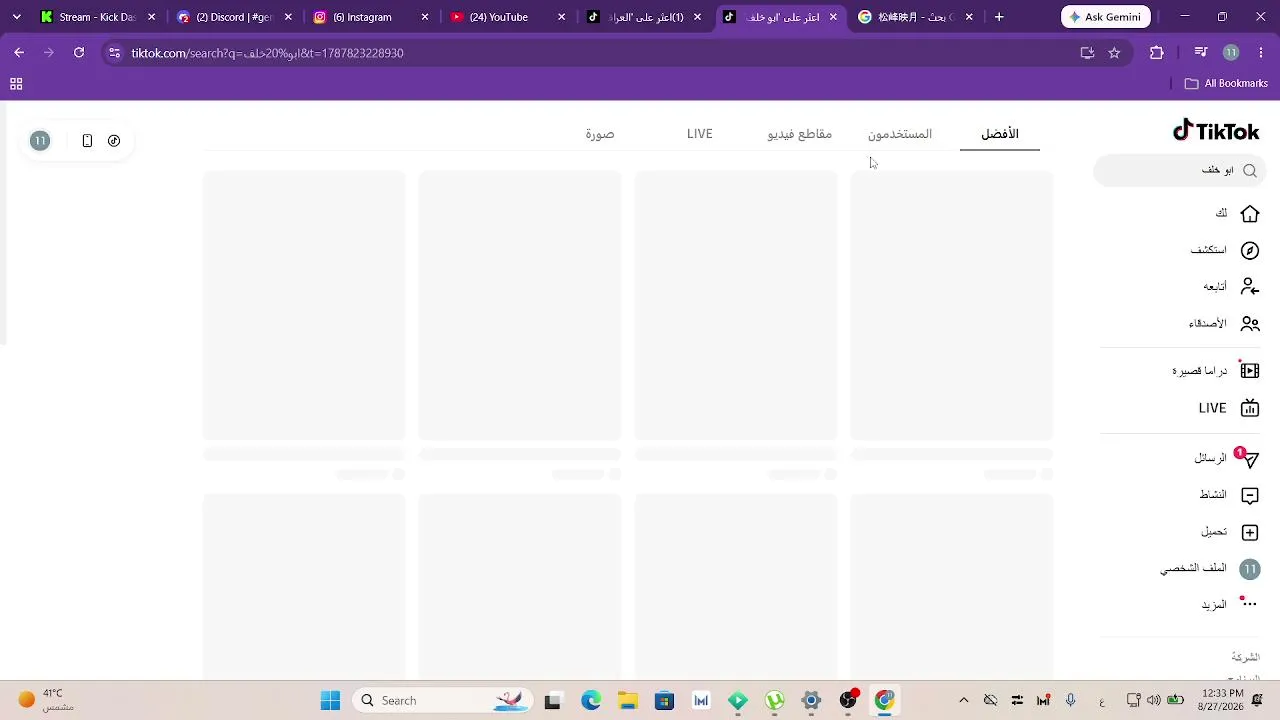
Task: Click the phone app icon at top left
Action: click(x=87, y=141)
